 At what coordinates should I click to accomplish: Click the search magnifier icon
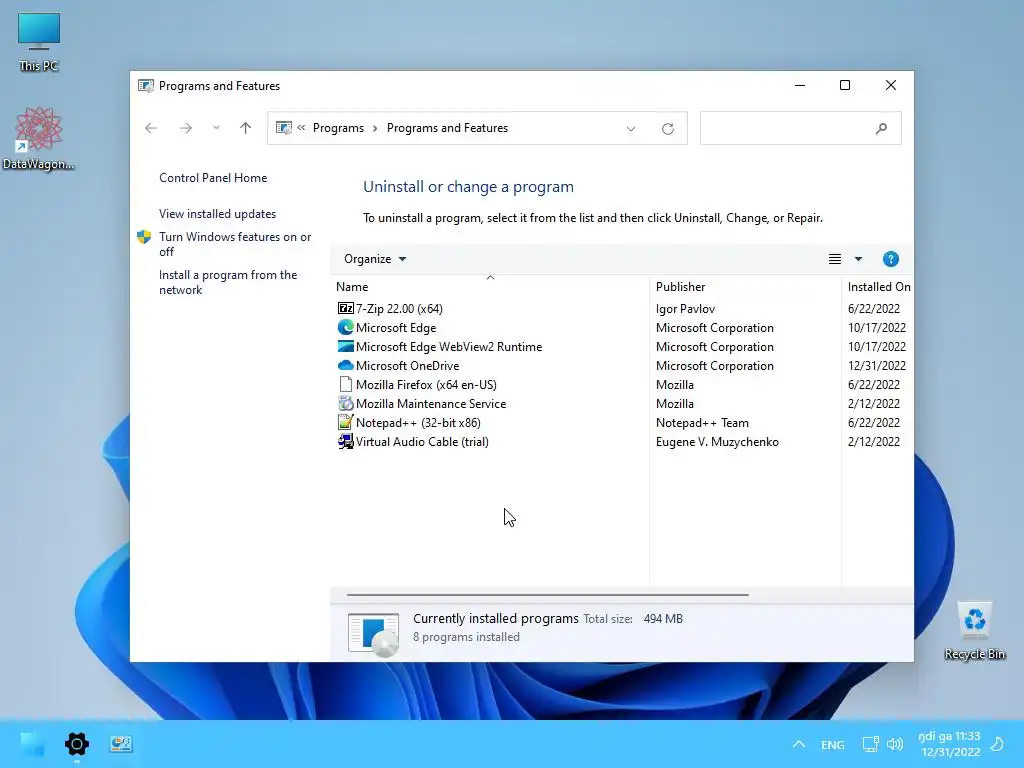pos(881,129)
